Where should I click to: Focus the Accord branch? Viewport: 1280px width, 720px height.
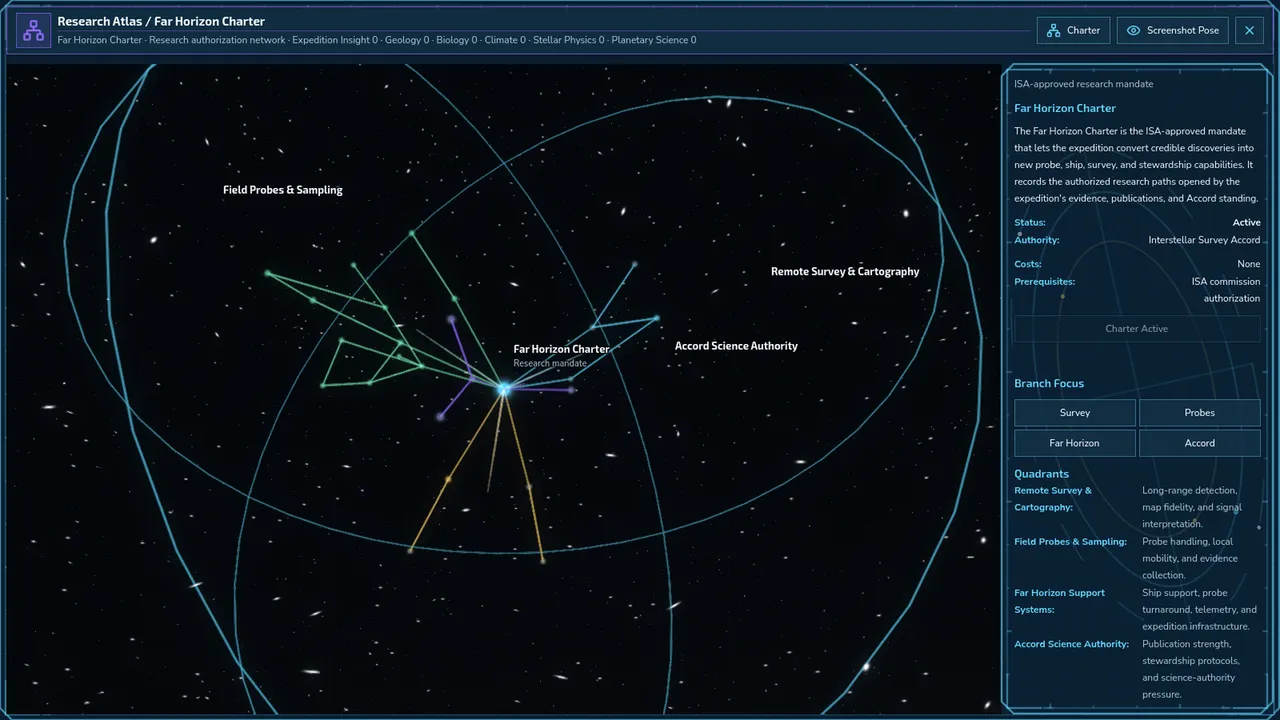pos(1200,443)
